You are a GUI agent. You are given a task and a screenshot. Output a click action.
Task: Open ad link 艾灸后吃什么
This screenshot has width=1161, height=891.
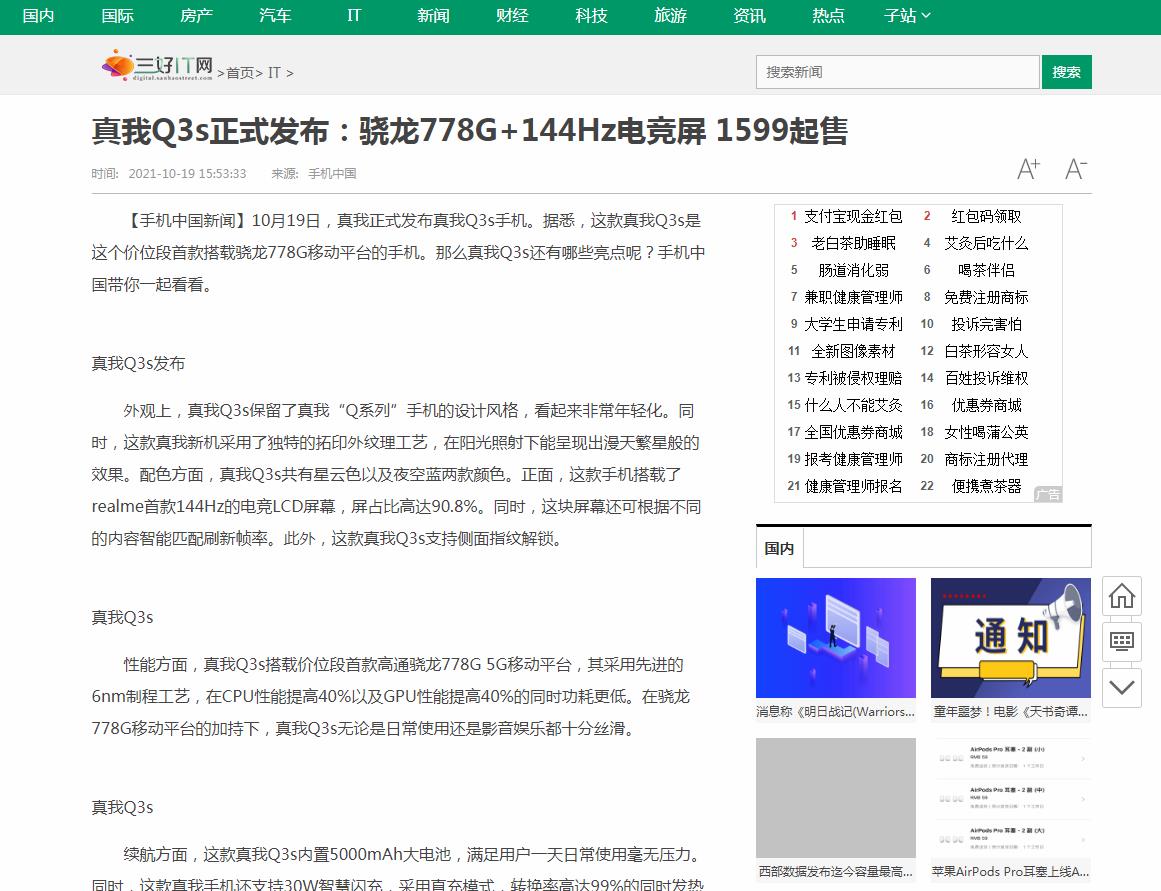[x=986, y=243]
